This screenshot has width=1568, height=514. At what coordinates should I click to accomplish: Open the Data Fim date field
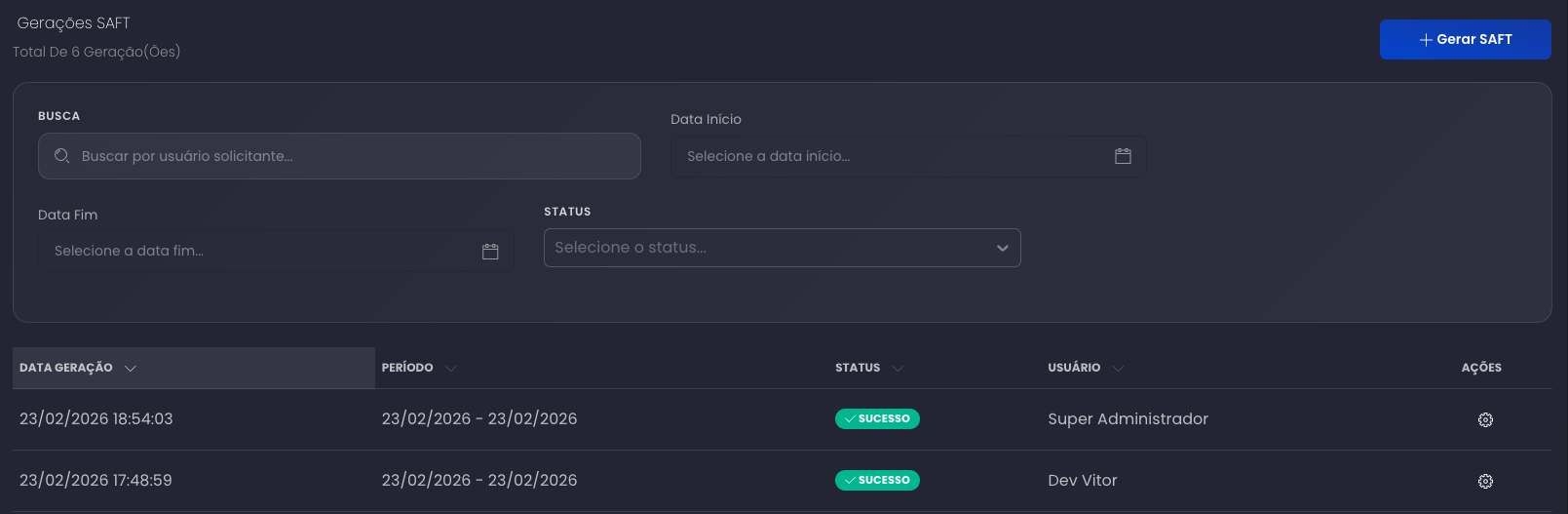(x=276, y=251)
